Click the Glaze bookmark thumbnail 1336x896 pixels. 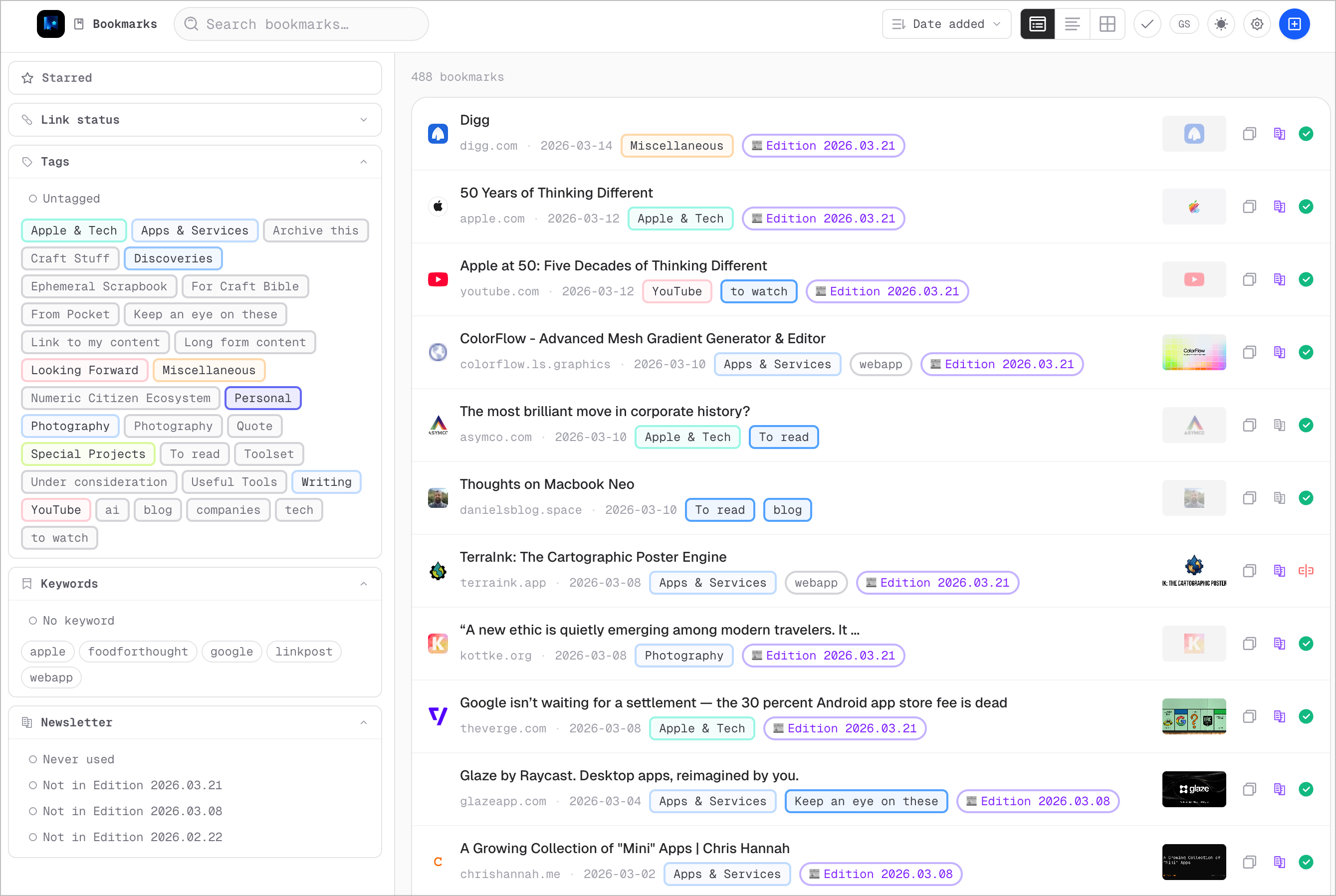pyautogui.click(x=1193, y=789)
